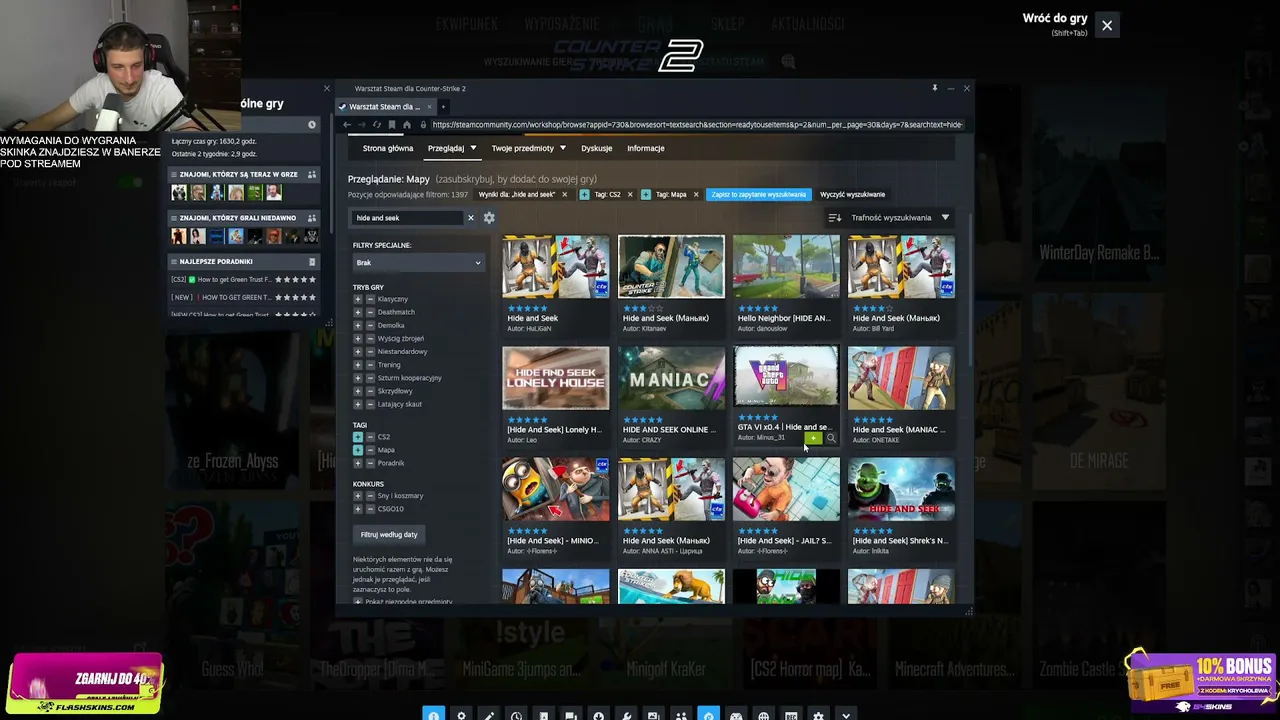Select the 'Warsztat Steam dla...' browser tab
The height and width of the screenshot is (720, 1280).
(386, 106)
